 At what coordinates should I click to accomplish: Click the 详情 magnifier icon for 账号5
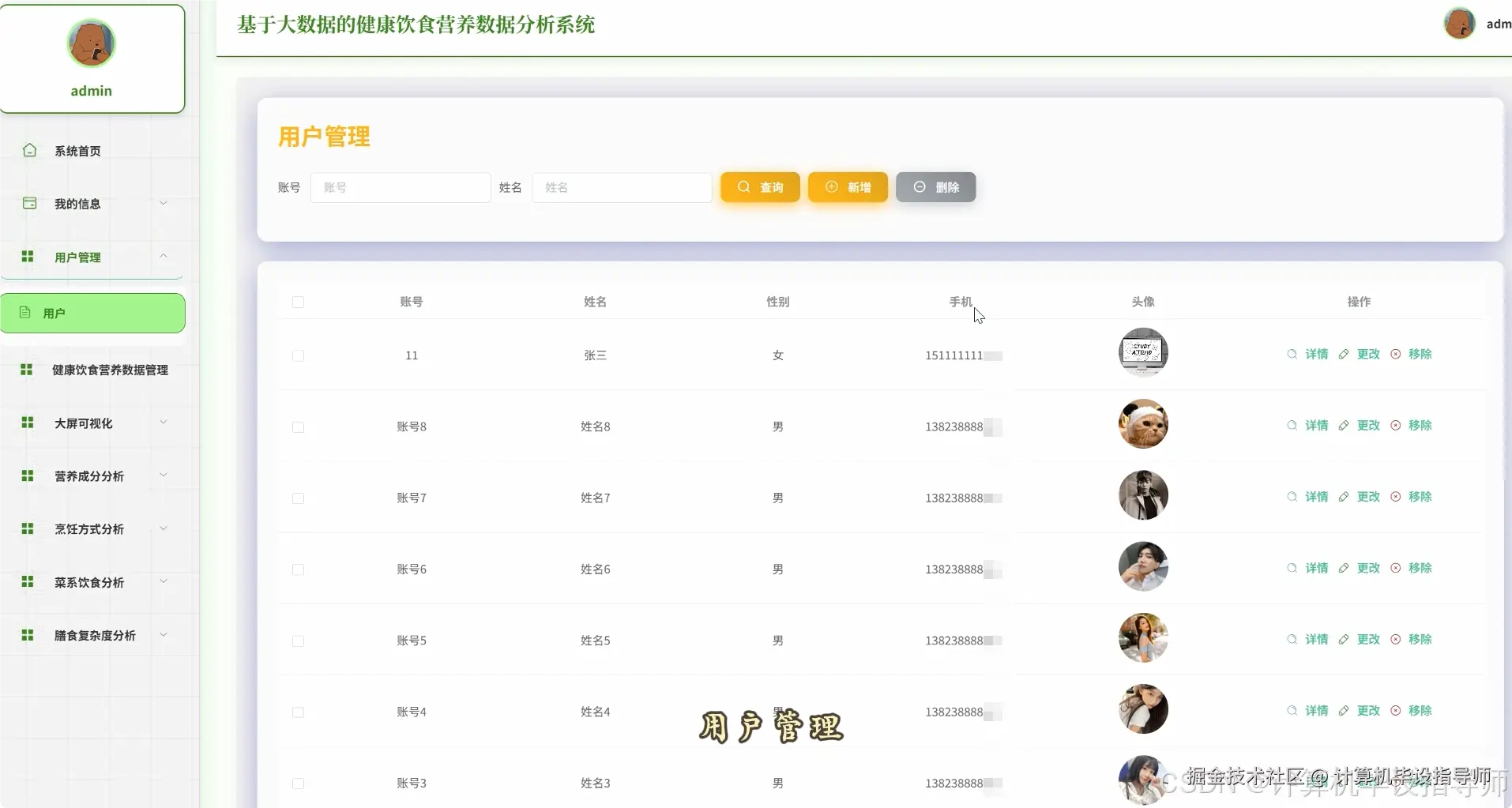[1292, 639]
